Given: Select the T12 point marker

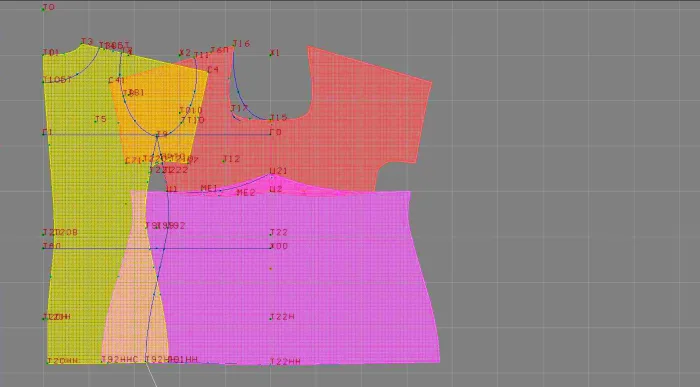Looking at the screenshot, I should tap(223, 161).
